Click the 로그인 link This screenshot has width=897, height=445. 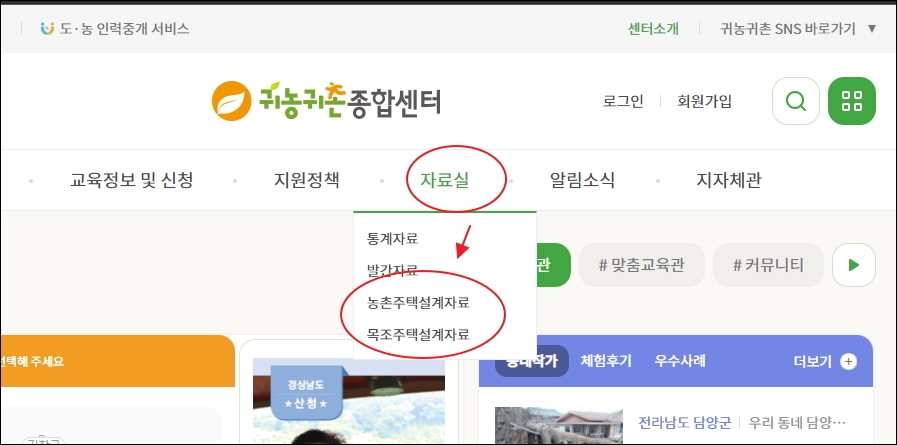623,101
